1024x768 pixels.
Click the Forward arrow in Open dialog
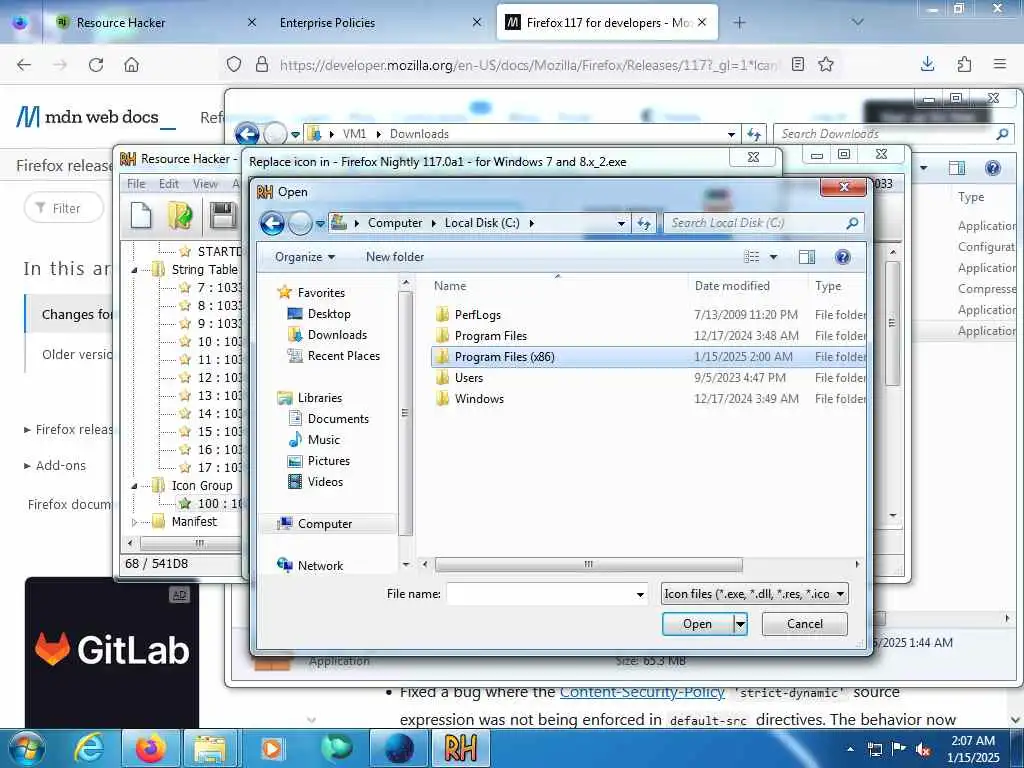300,223
